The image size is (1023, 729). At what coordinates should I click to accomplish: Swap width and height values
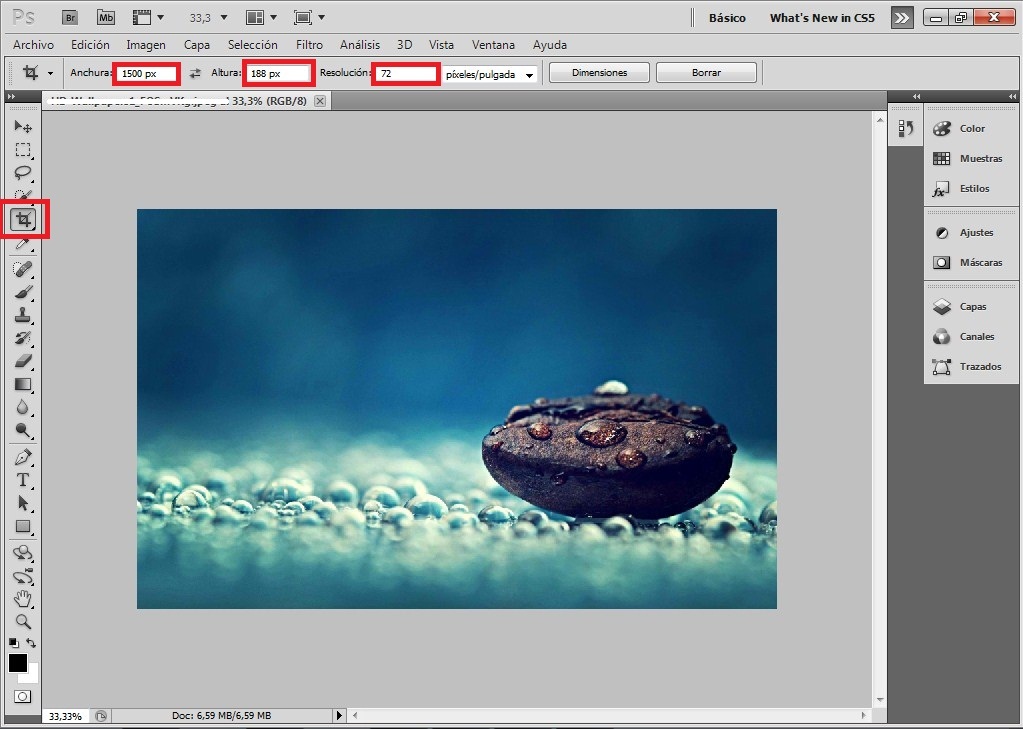[196, 73]
